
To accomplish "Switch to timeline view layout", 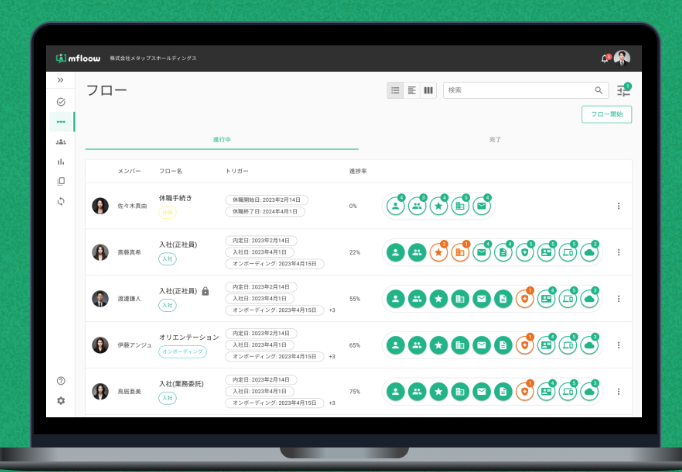I will 412,90.
